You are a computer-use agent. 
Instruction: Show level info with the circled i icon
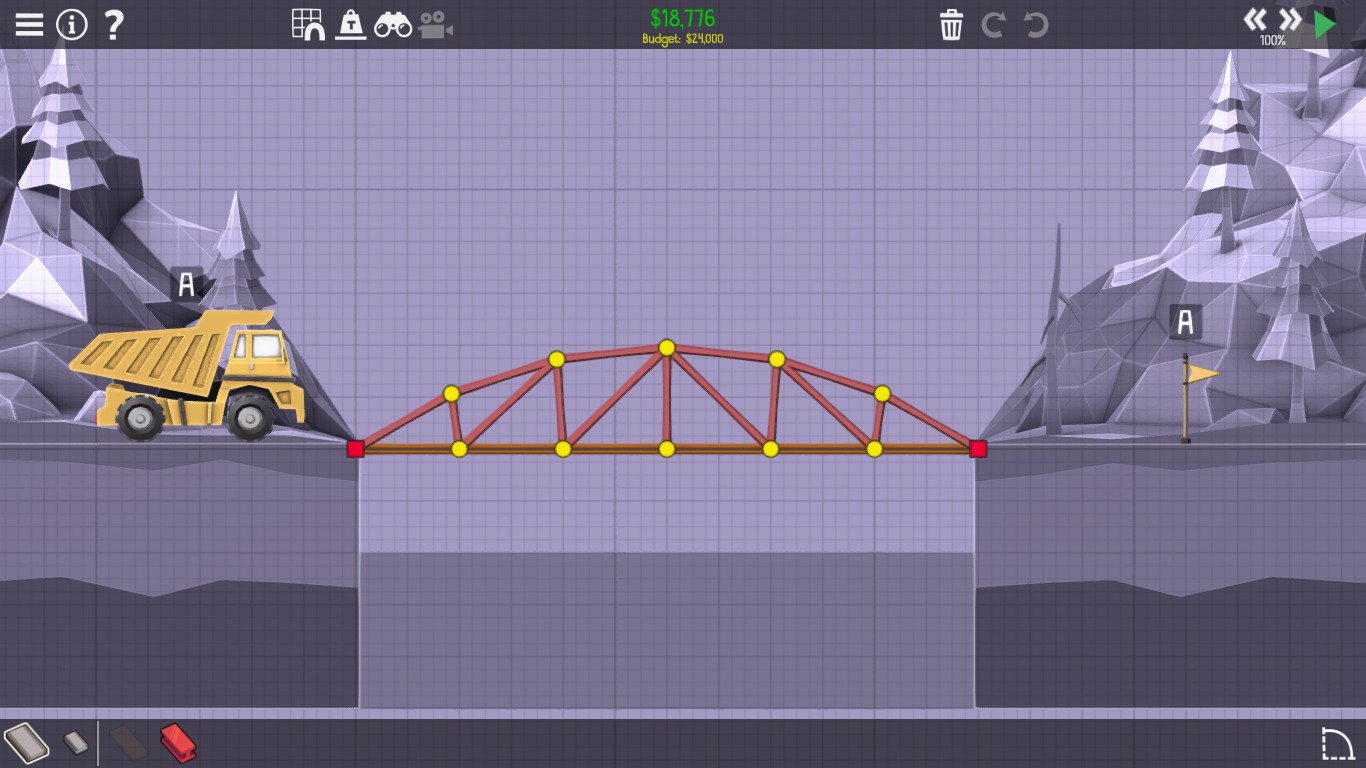tap(71, 24)
